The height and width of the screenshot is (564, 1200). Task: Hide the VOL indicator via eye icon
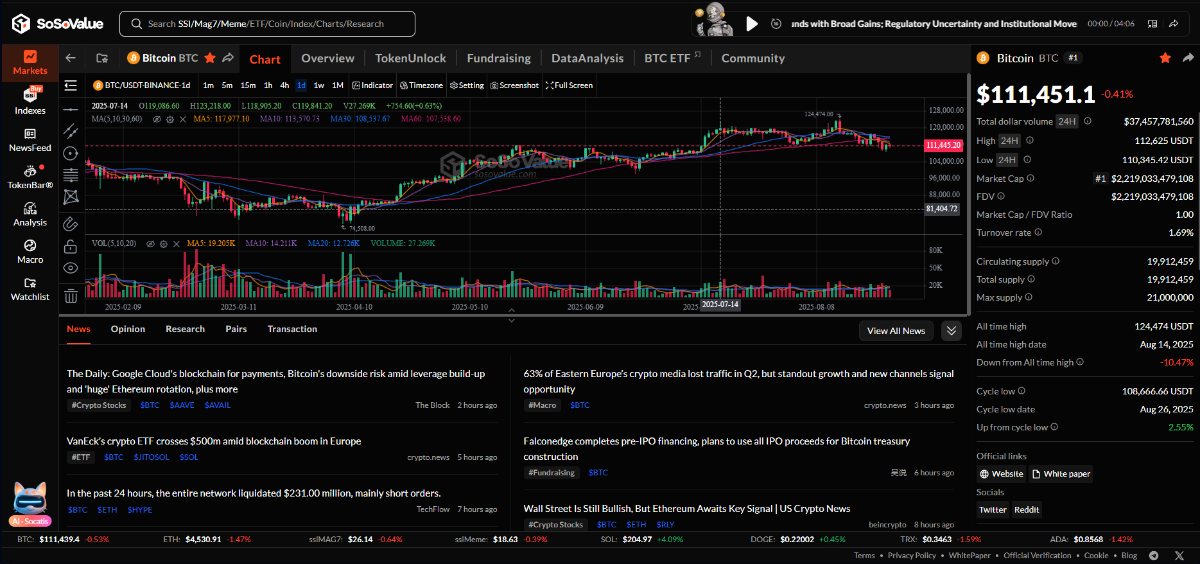click(150, 244)
